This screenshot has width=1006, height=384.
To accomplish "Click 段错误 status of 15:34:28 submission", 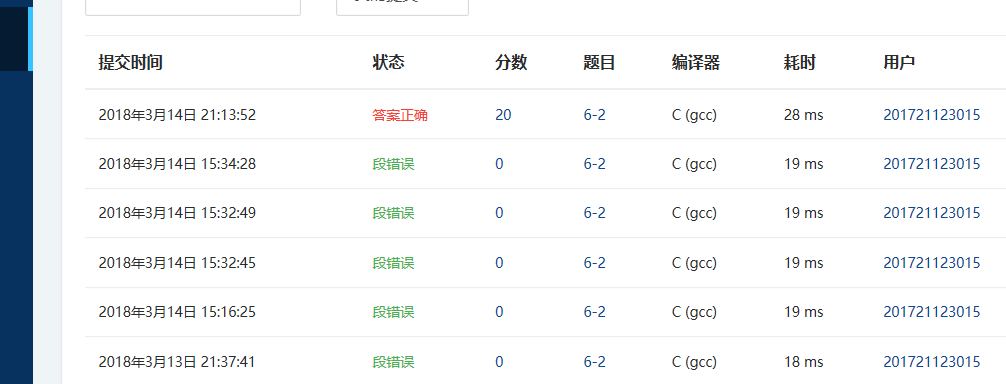I will point(393,164).
